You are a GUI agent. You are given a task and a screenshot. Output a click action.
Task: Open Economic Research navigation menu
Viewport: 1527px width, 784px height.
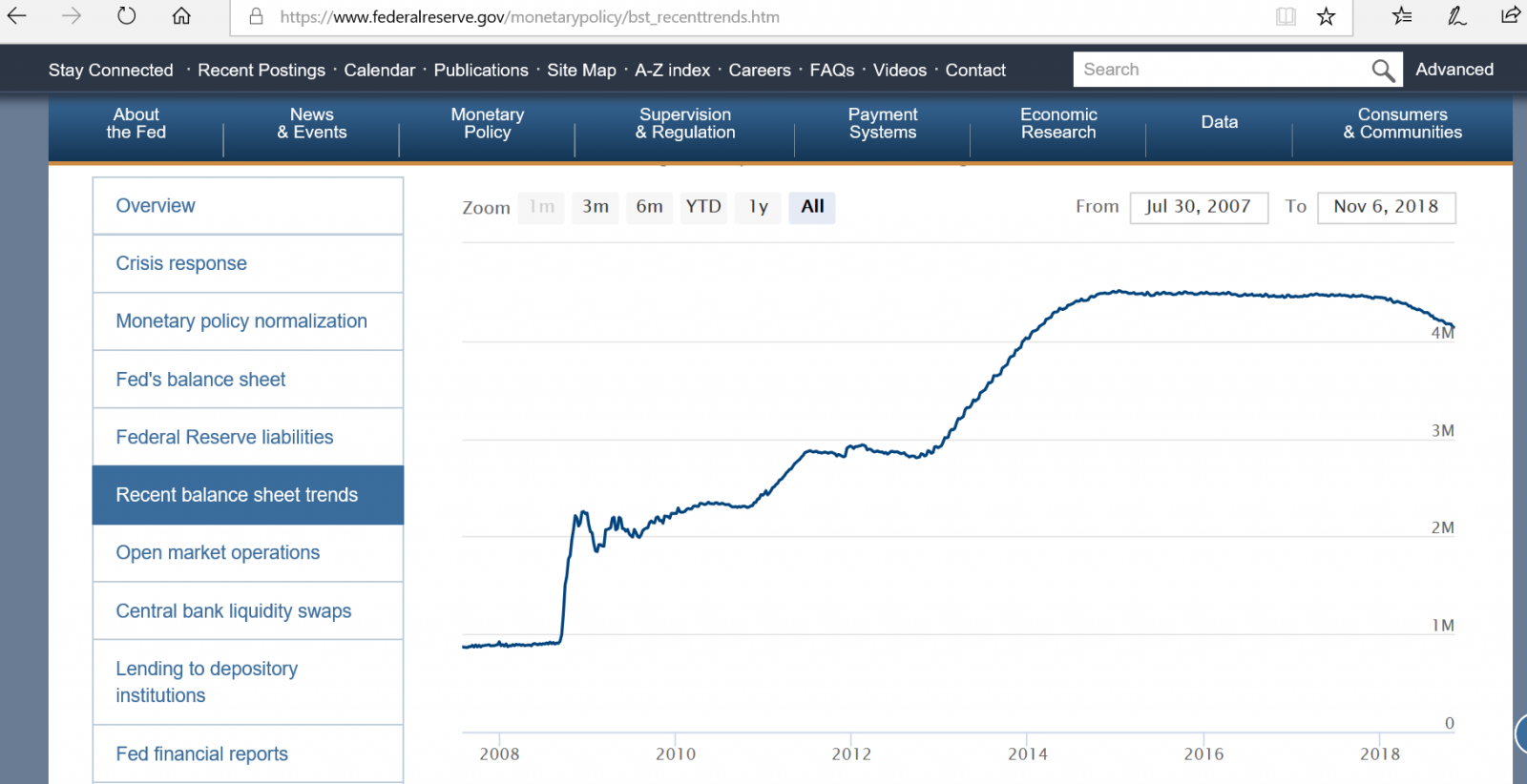coord(1058,124)
